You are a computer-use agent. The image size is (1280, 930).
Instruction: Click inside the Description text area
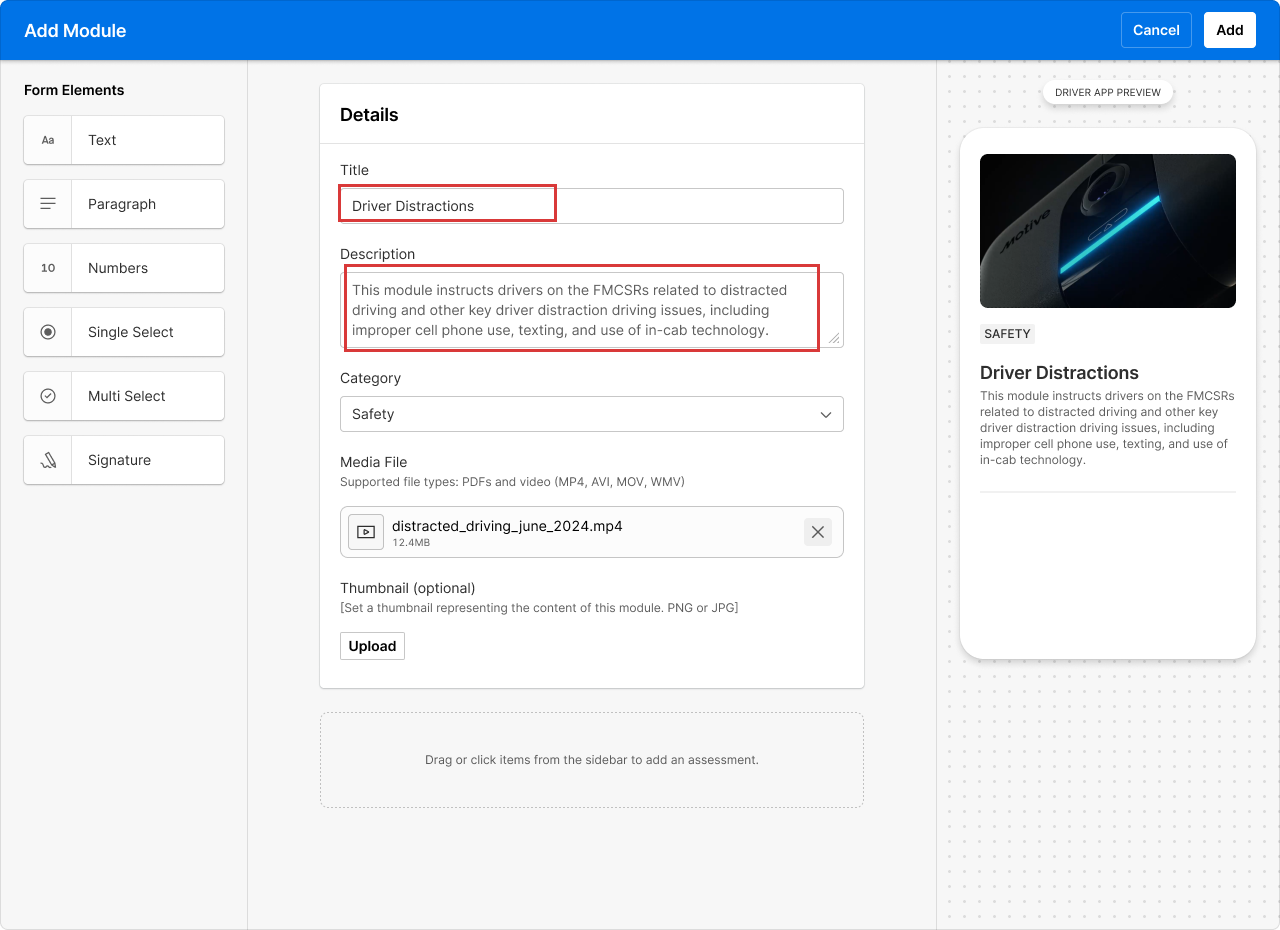pyautogui.click(x=590, y=310)
